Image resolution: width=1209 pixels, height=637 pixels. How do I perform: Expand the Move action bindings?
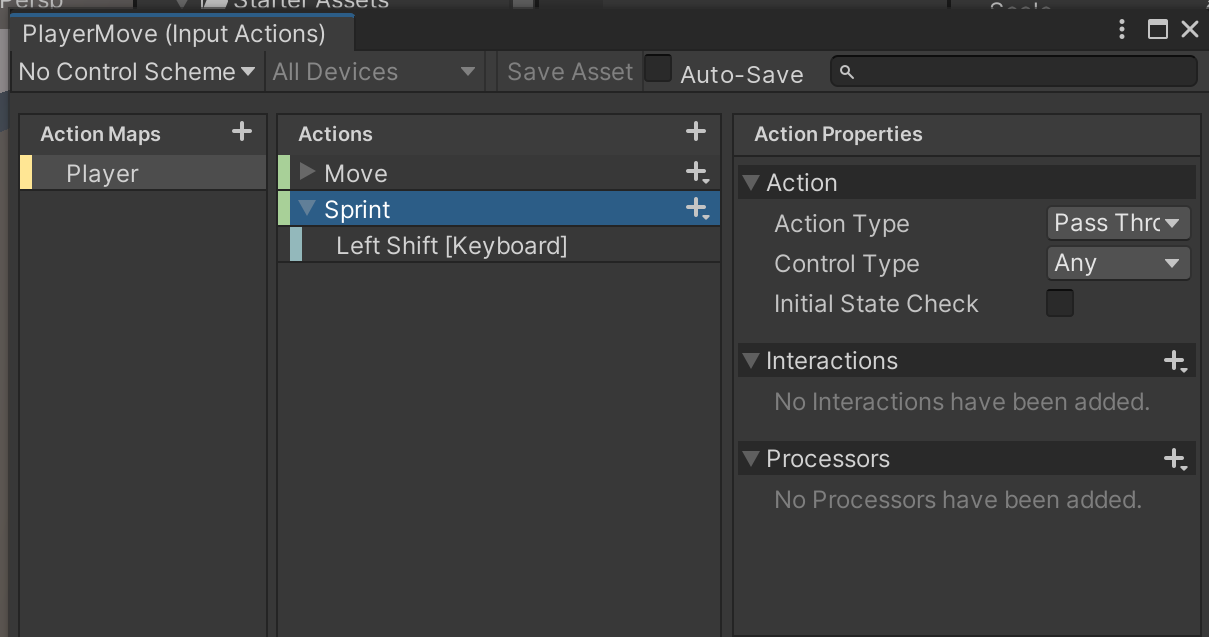pyautogui.click(x=308, y=173)
